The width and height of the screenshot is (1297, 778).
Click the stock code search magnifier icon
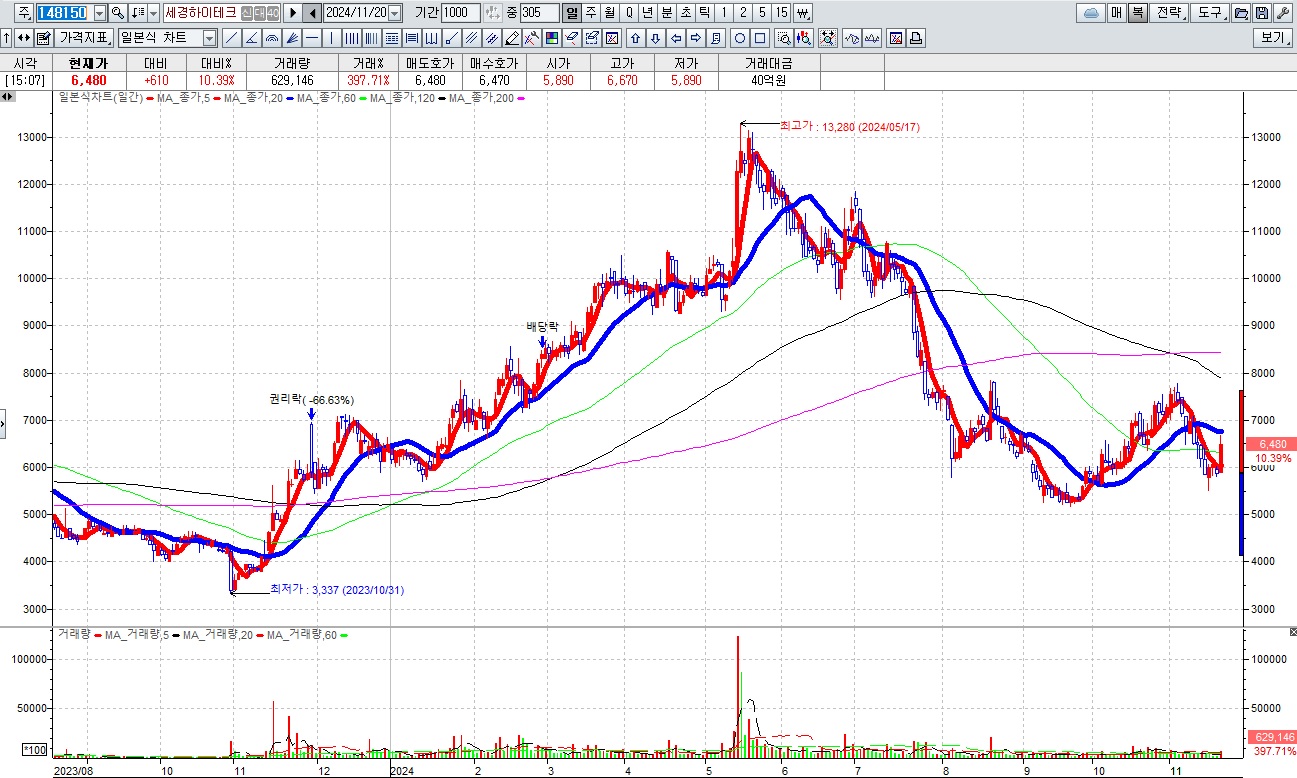[117, 13]
